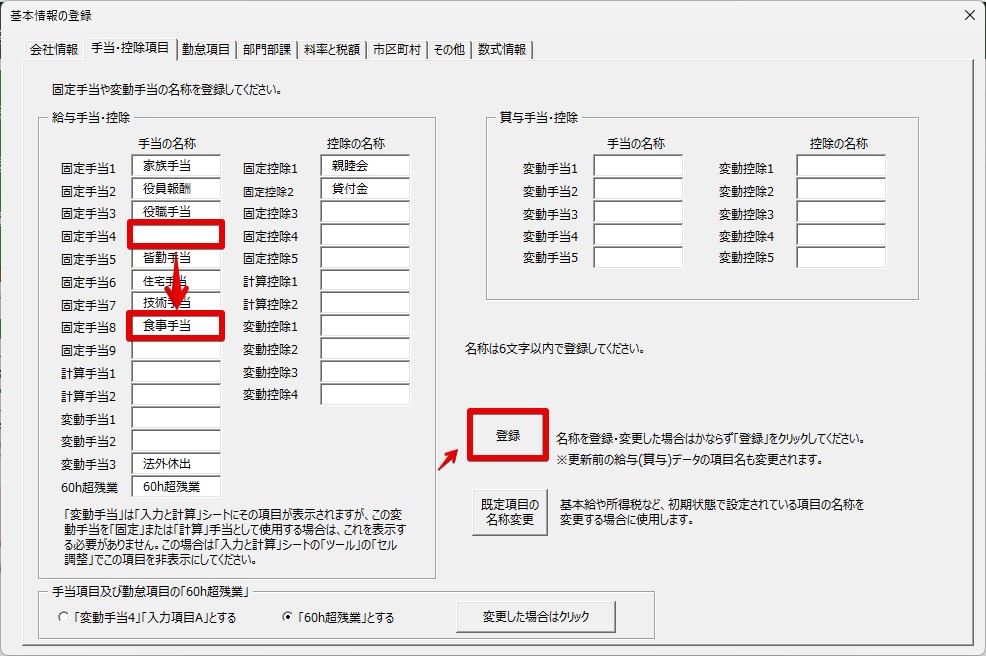Close the 基本情報の登録 dialog
This screenshot has width=986, height=656.
[968, 15]
